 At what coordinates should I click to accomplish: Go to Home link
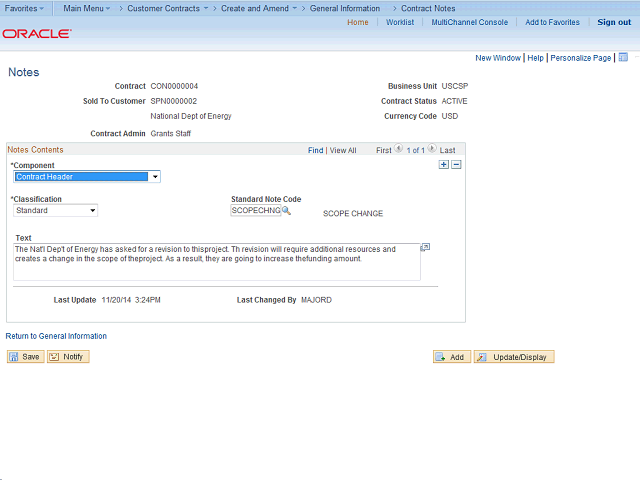point(358,22)
